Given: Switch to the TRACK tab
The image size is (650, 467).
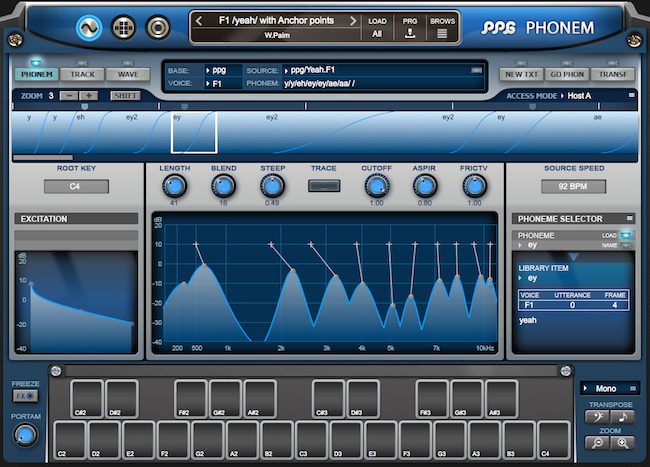Looking at the screenshot, I should pos(83,74).
